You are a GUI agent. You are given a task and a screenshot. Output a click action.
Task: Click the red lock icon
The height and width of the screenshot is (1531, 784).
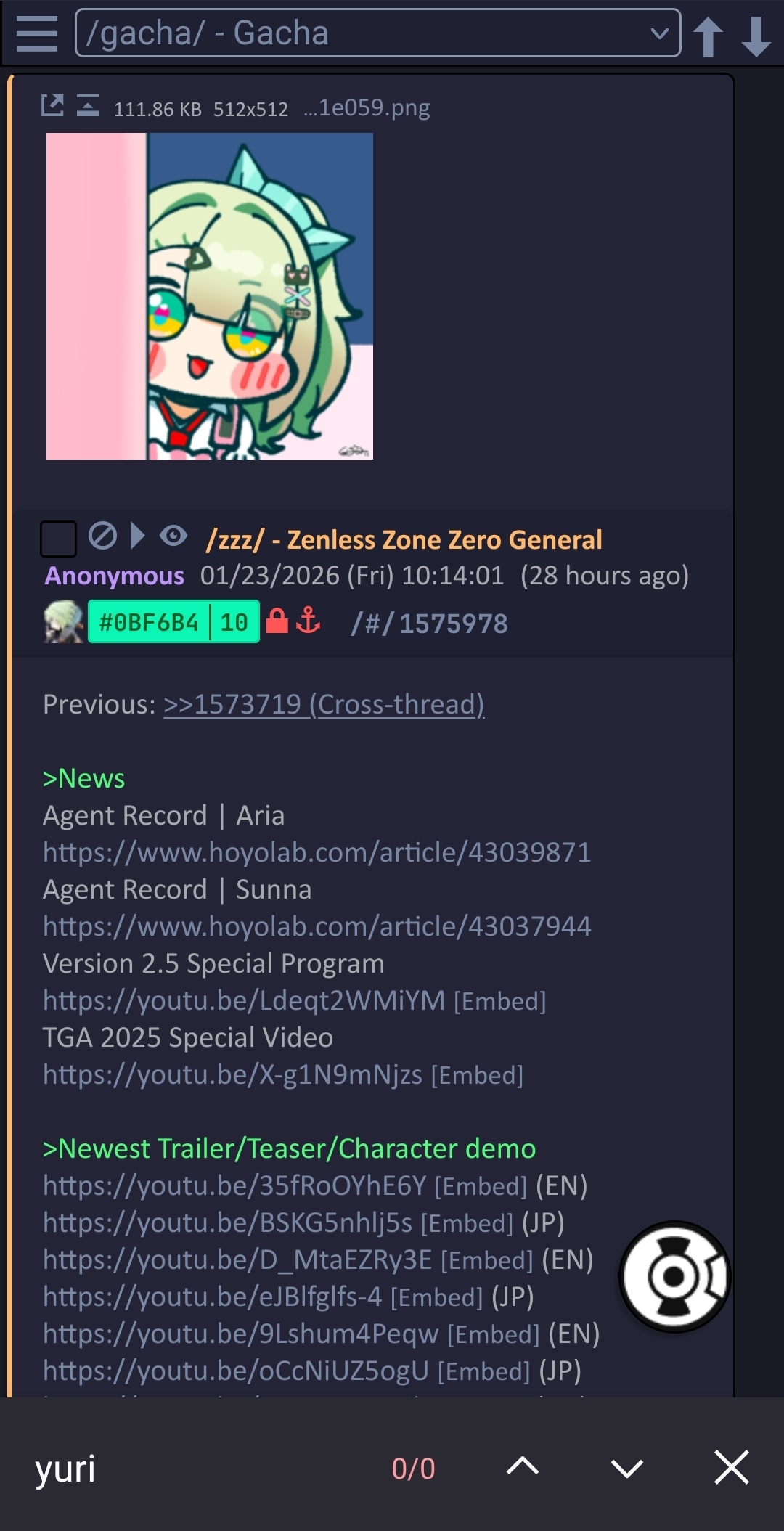tap(277, 621)
